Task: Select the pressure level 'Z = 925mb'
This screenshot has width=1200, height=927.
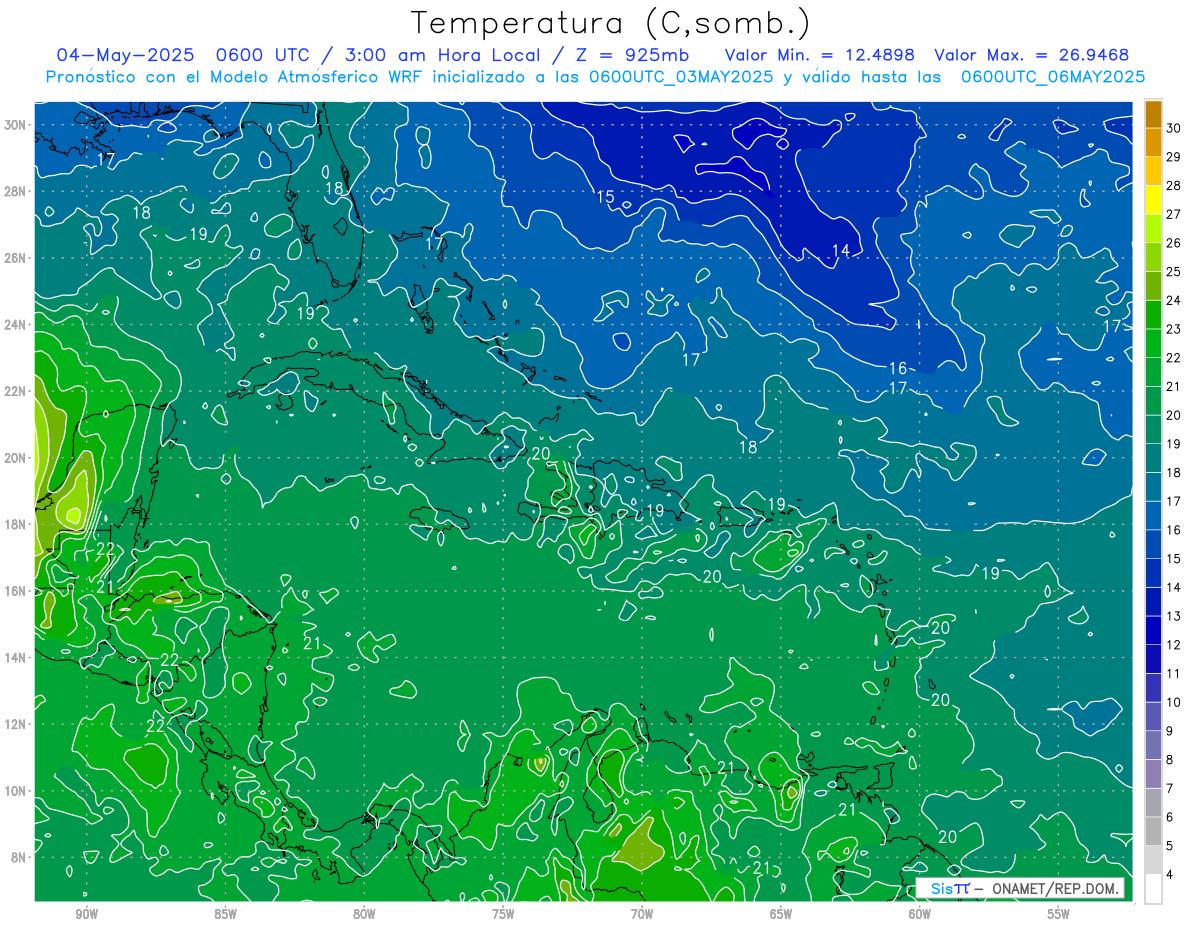Action: pos(631,55)
